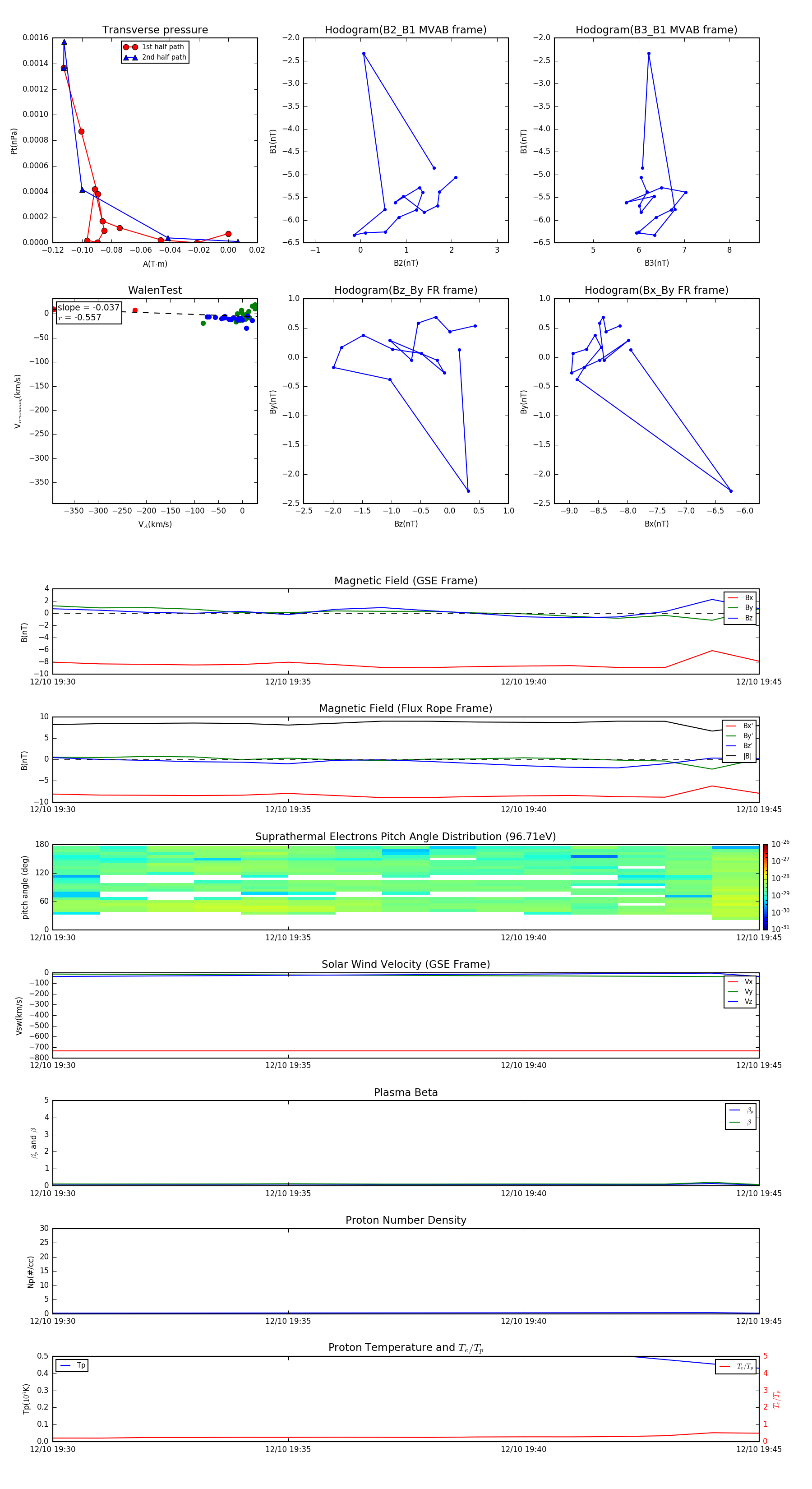Click 'Solar Wind Velocity (GSE Frame)' title
Image resolution: width=812 pixels, height=1489 pixels.
[406, 965]
